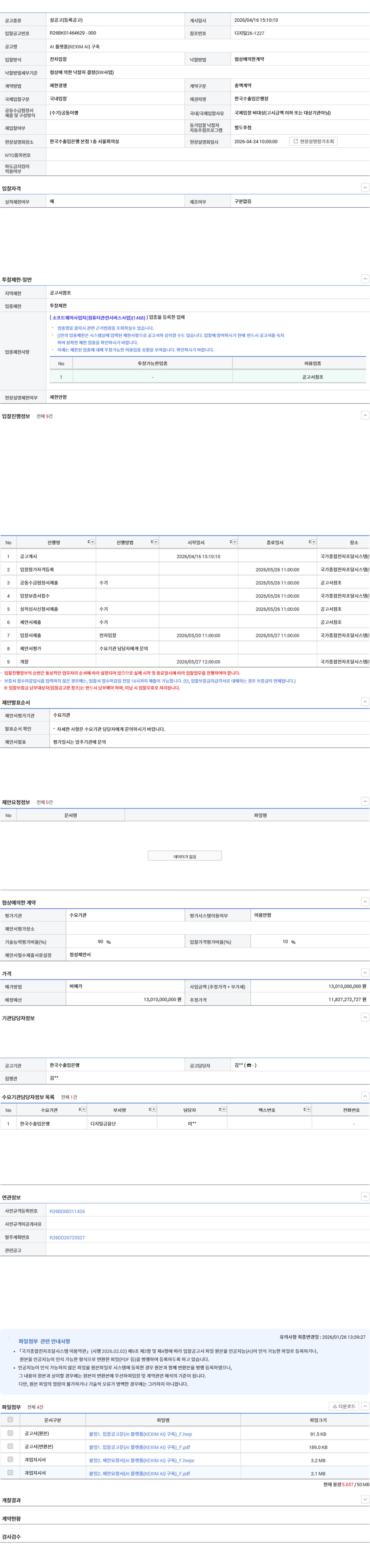Open the 붙임2 제안요청서 .hwpx file link
Viewport: 370px width, 1568px height.
pos(141,1460)
